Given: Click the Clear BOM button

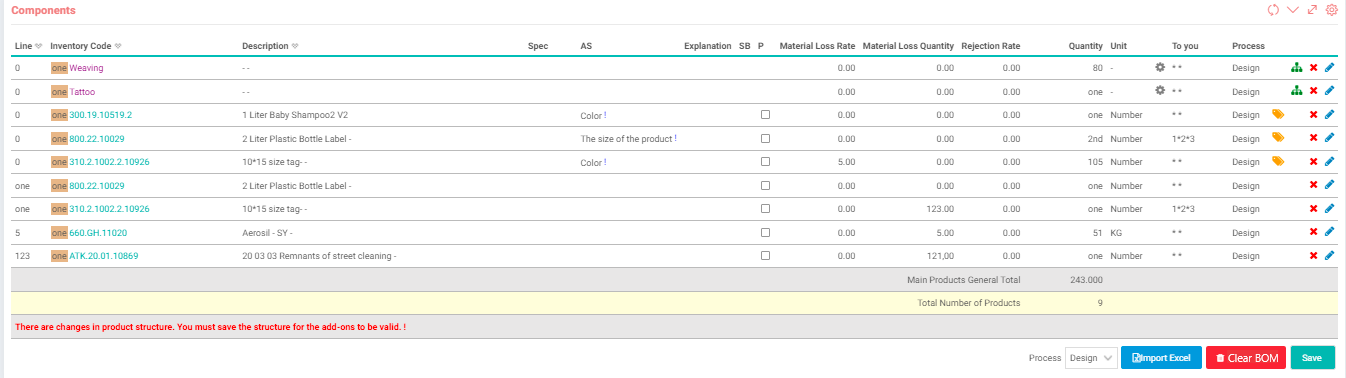Looking at the screenshot, I should point(1246,357).
